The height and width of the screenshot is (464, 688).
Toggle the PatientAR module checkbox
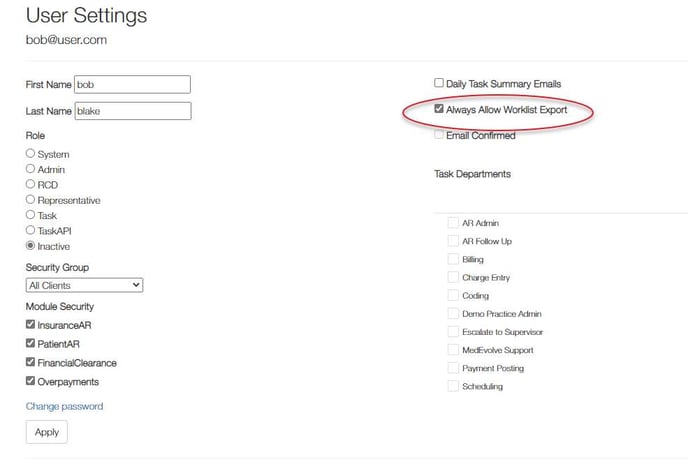pos(31,344)
